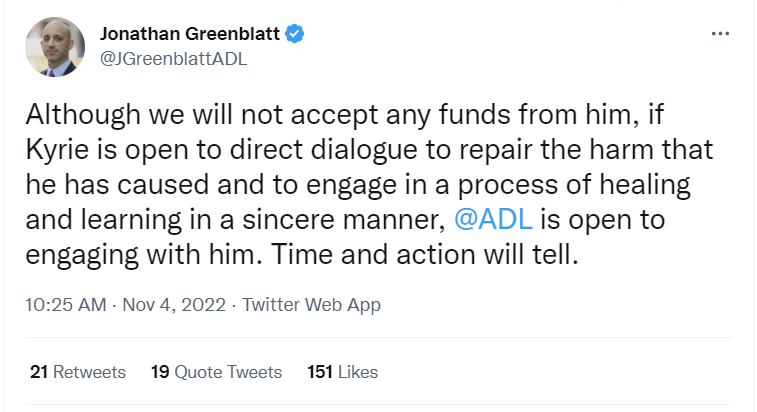Viewport: 757px width, 412px height.
Task: Click the number 21 beside Retweets
Action: 39,372
